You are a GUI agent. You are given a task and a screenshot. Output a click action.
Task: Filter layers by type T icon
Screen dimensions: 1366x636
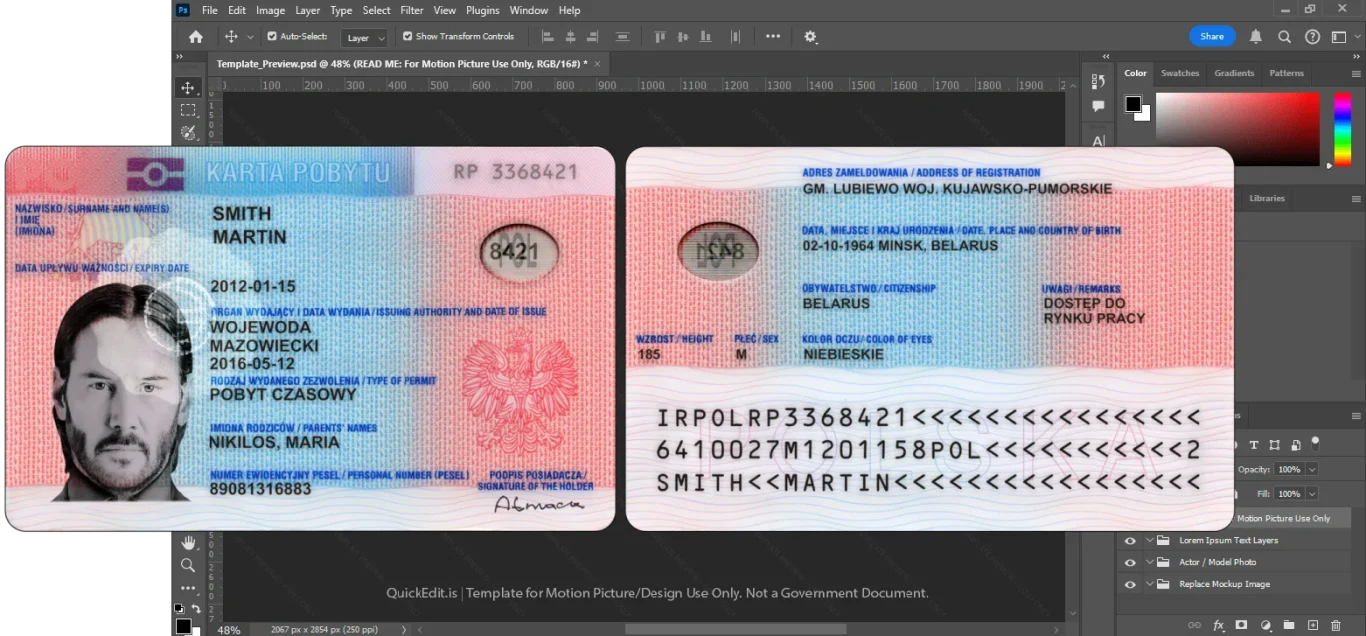pyautogui.click(x=1254, y=445)
